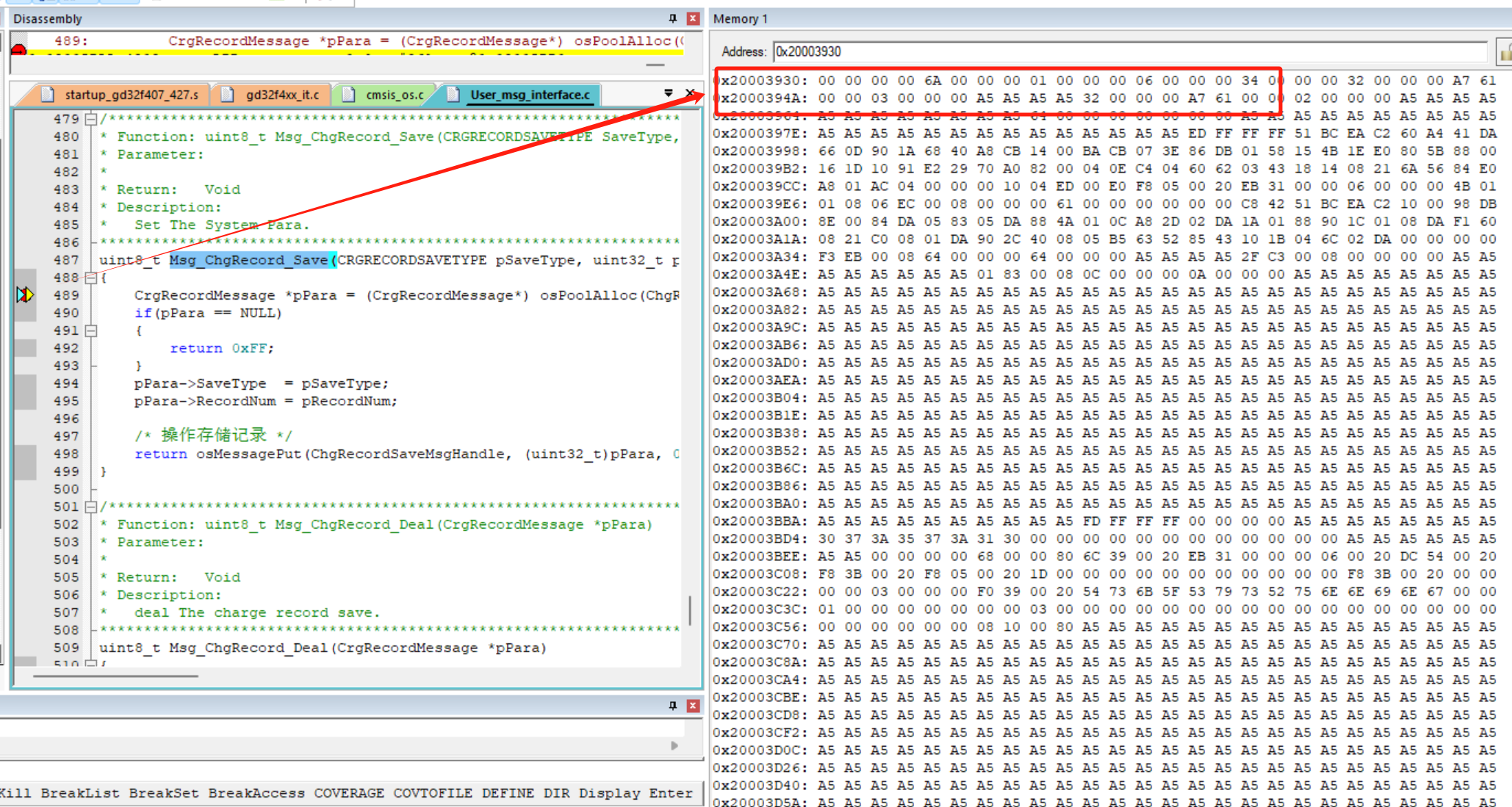Click the gutter beside line 494 to set breakpoint

[25, 383]
